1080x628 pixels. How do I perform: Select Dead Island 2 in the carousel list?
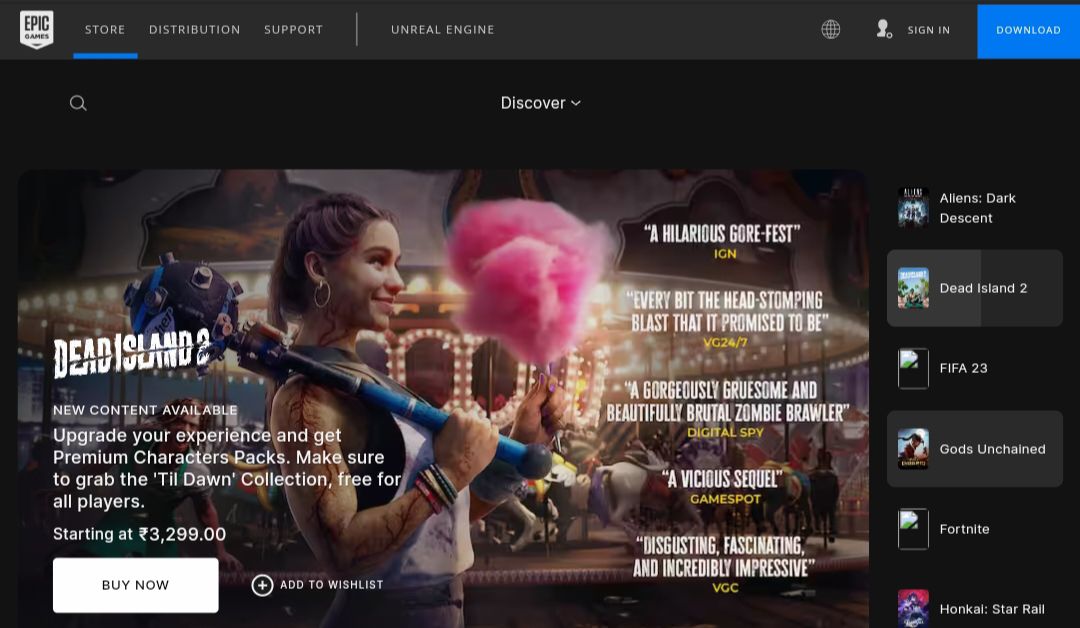[x=975, y=288]
